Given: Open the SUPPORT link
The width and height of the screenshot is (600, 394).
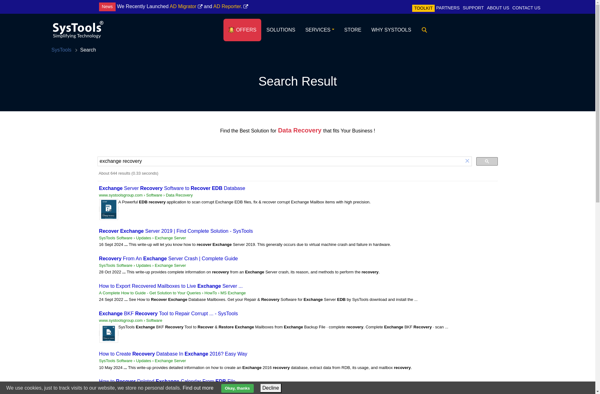Looking at the screenshot, I should point(473,8).
